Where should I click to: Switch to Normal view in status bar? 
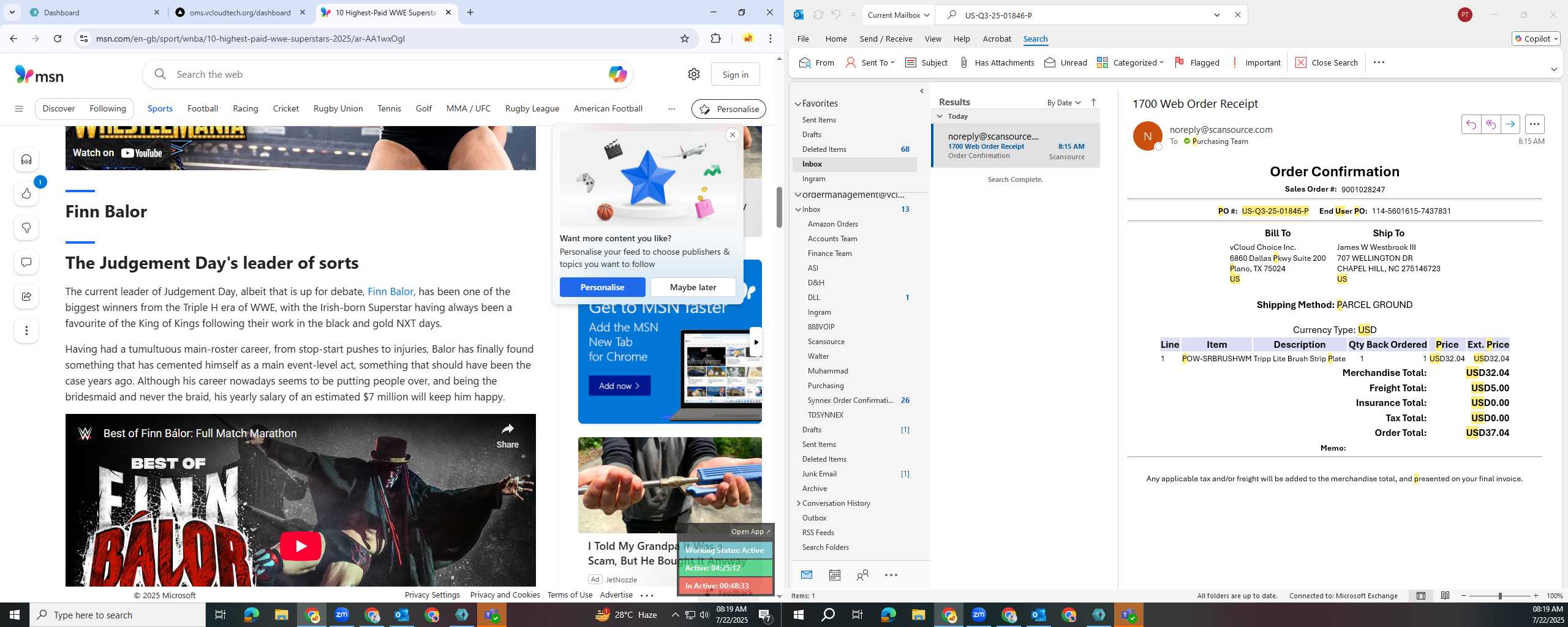[x=1421, y=596]
